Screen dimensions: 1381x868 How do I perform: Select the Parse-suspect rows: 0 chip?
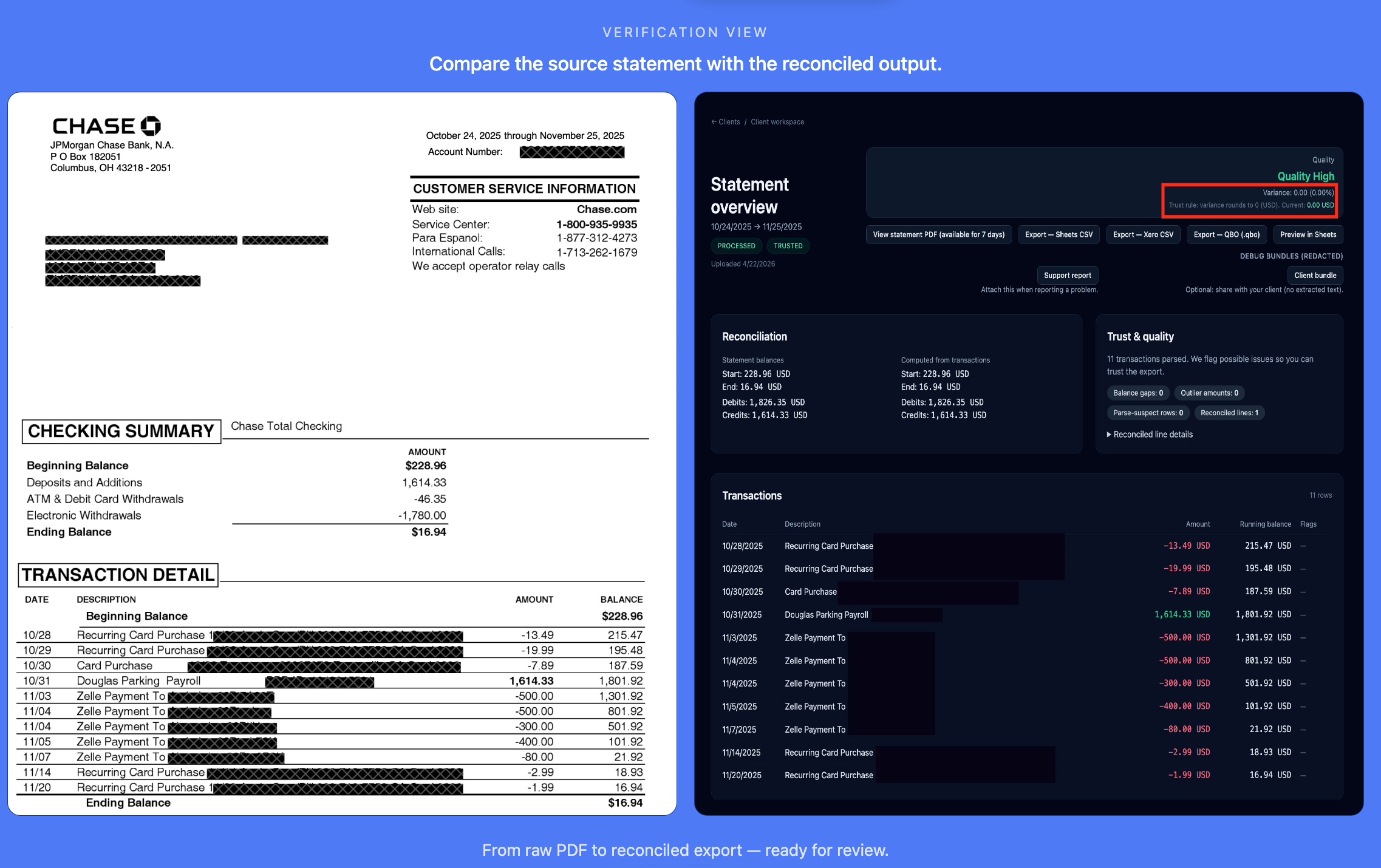pos(1148,413)
